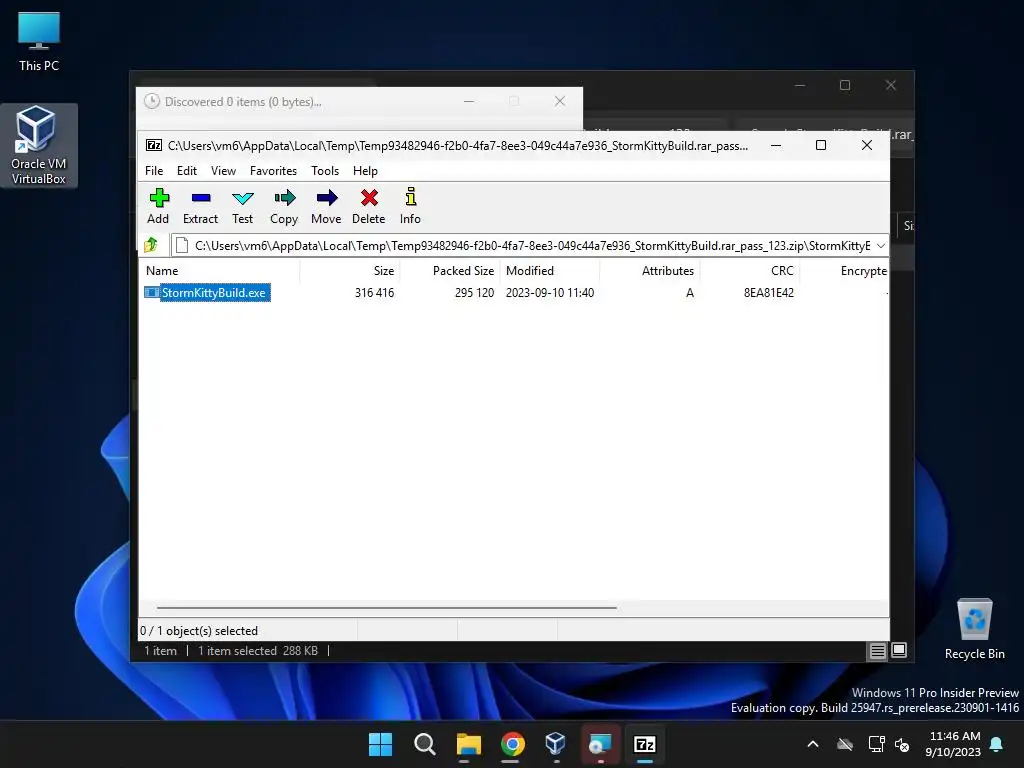This screenshot has width=1024, height=768.
Task: Select the Move toolbar button
Action: [326, 206]
